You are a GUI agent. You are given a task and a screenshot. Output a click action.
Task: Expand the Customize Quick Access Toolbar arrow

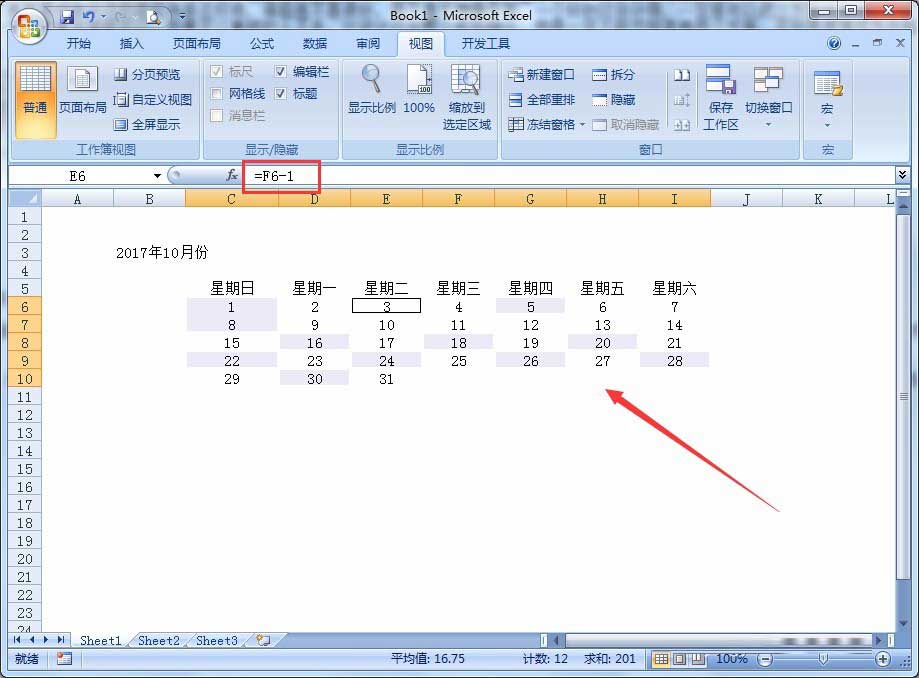(182, 17)
